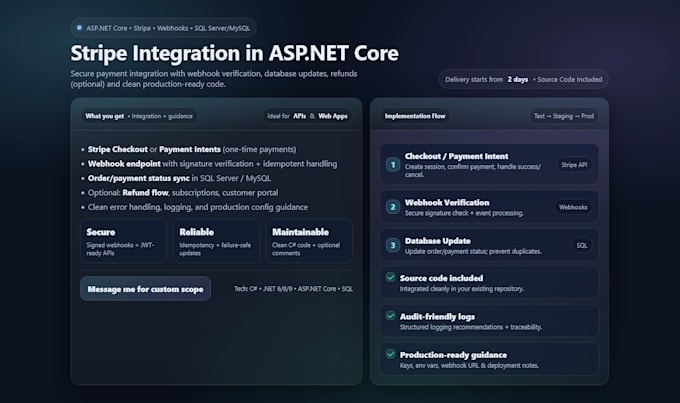Toggle the Audit-friendly logs checkmark

pyautogui.click(x=391, y=315)
